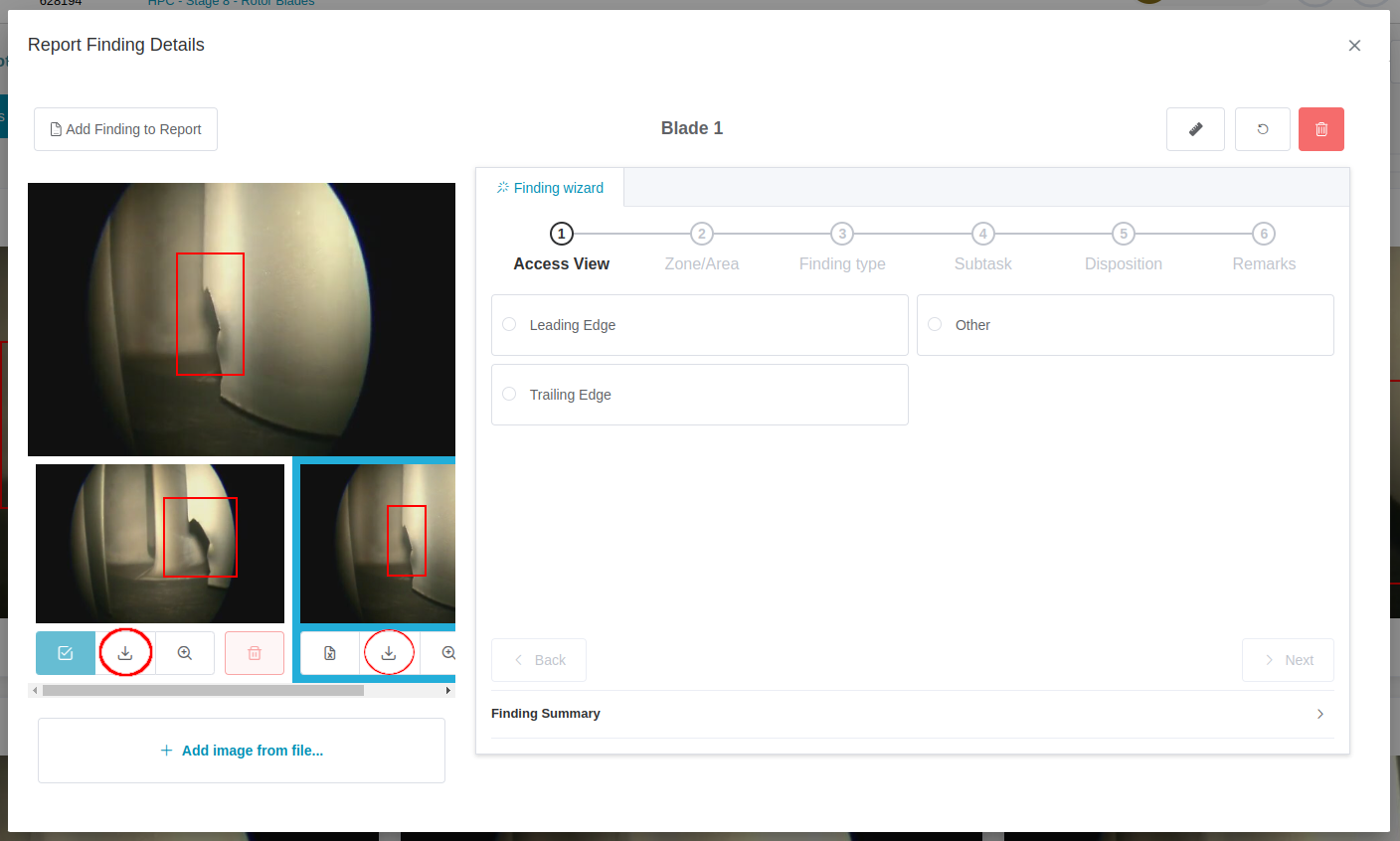Delete the Blade 1 finding with red trash button
Viewport: 1400px width, 841px height.
click(x=1321, y=129)
